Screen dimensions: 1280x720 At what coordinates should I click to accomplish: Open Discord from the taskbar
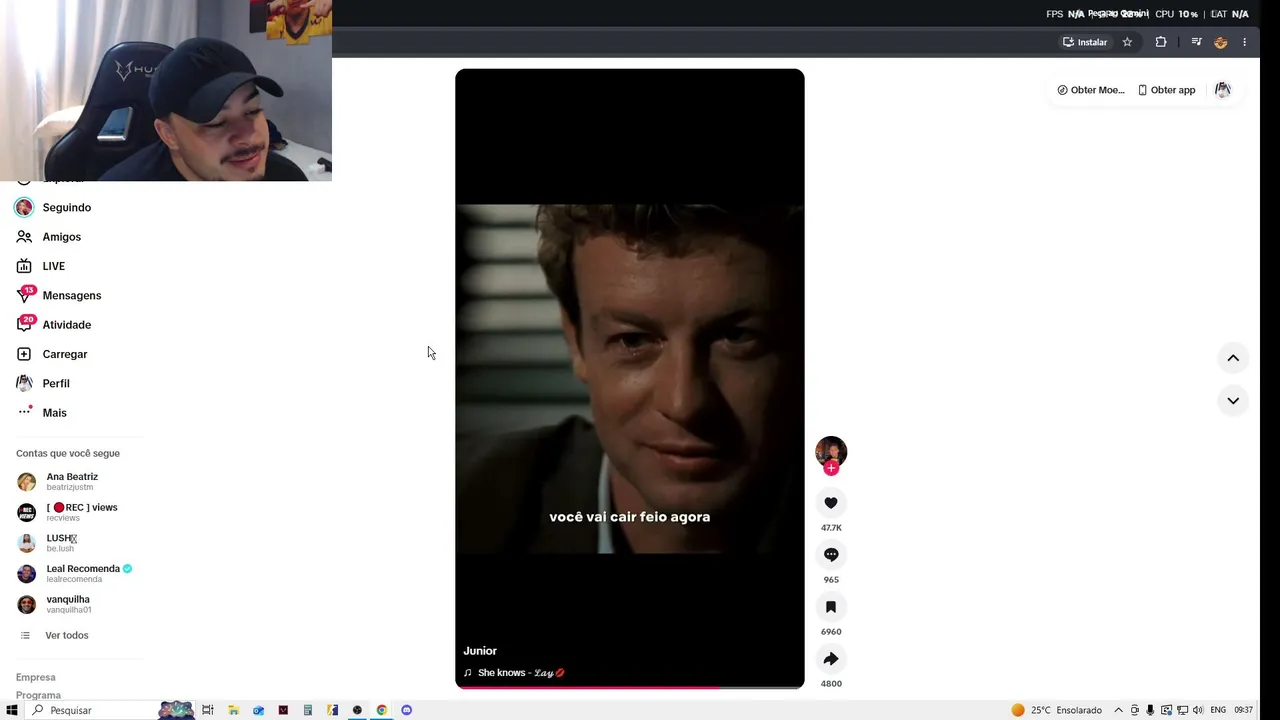pyautogui.click(x=406, y=710)
